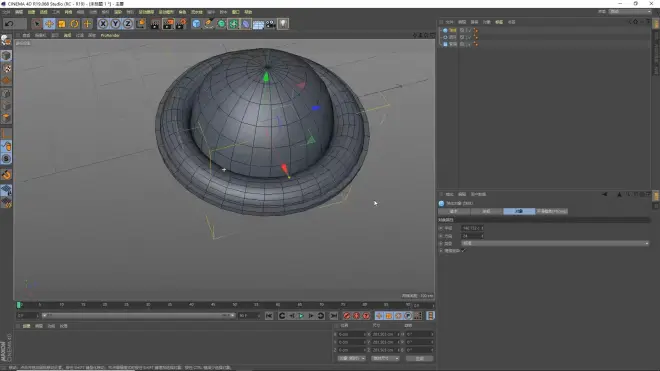Image resolution: width=660 pixels, height=371 pixels.
Task: Click the green Array generator icon
Action: (x=234, y=24)
